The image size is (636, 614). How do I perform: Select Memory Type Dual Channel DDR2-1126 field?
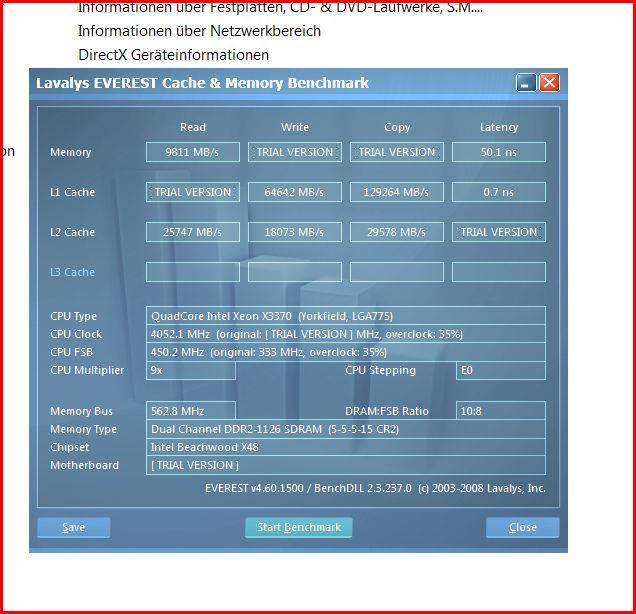346,429
